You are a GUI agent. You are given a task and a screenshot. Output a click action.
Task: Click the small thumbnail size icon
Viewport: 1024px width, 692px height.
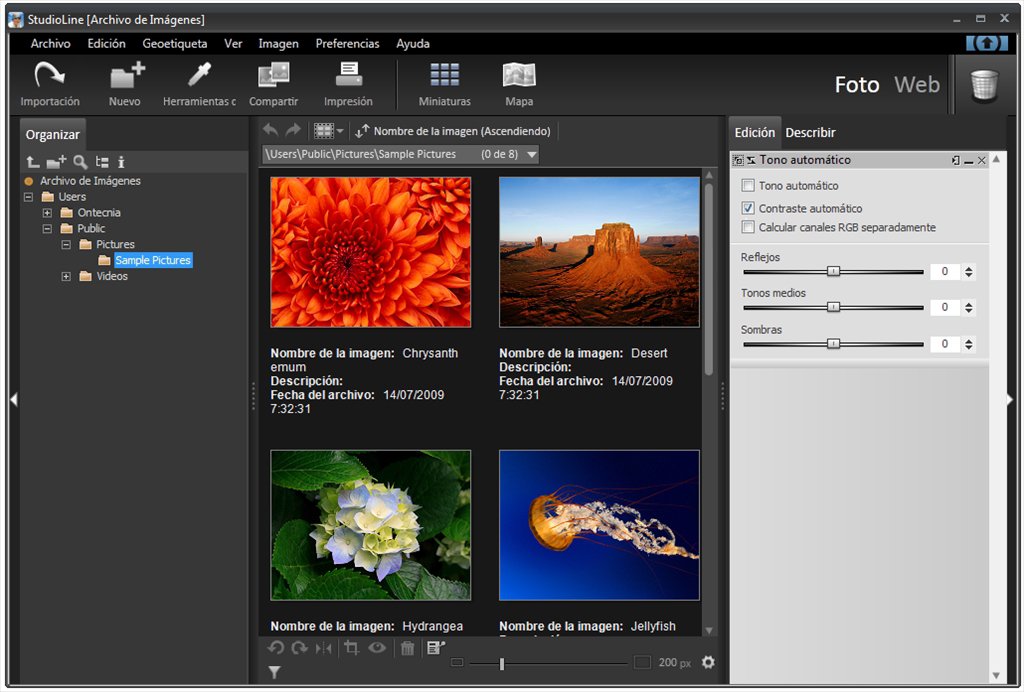coord(457,663)
